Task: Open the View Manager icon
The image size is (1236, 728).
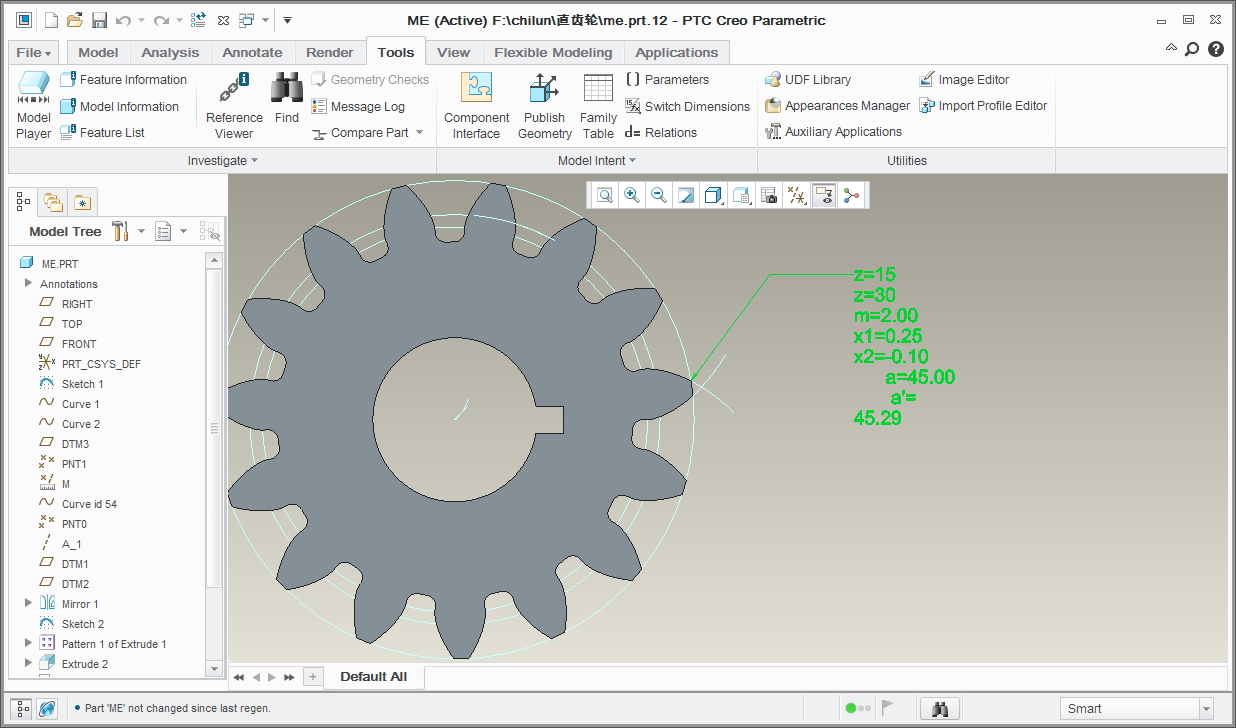Action: pos(769,195)
